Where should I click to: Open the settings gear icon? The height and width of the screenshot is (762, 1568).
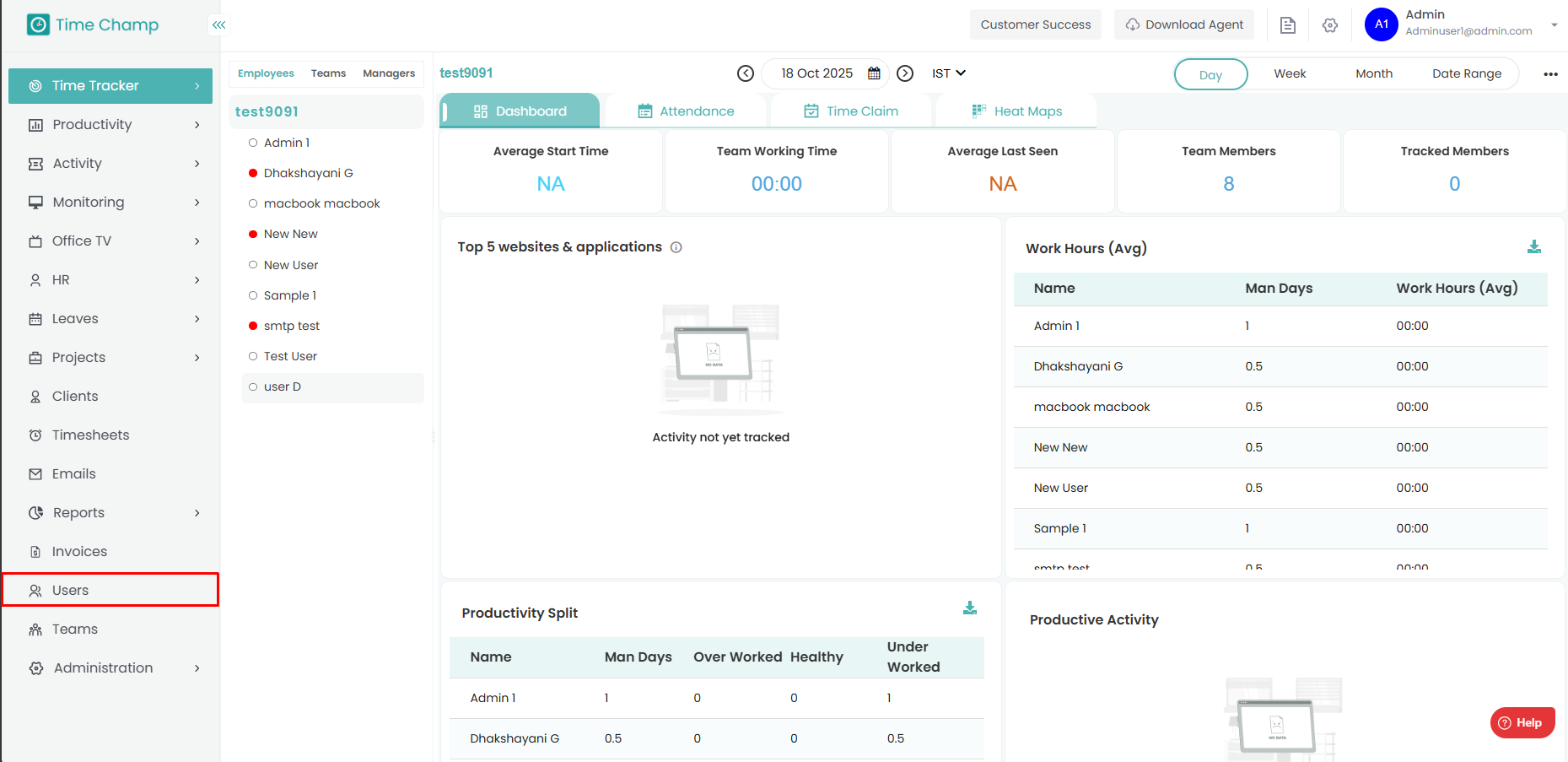pos(1330,25)
